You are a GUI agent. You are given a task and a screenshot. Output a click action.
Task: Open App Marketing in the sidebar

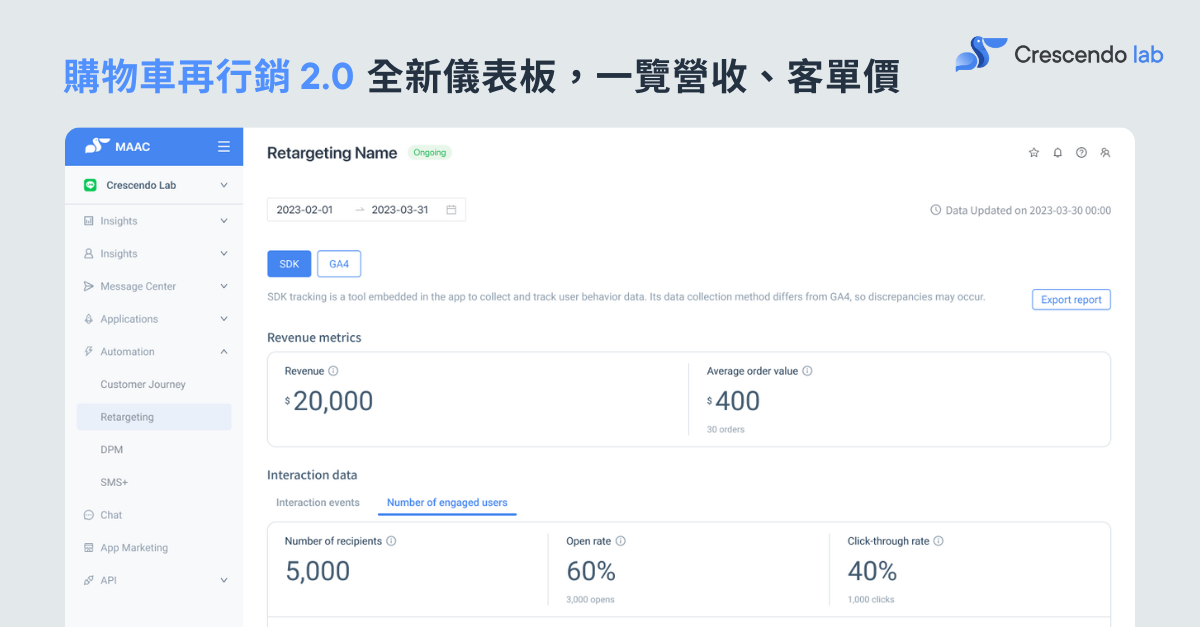pos(134,548)
